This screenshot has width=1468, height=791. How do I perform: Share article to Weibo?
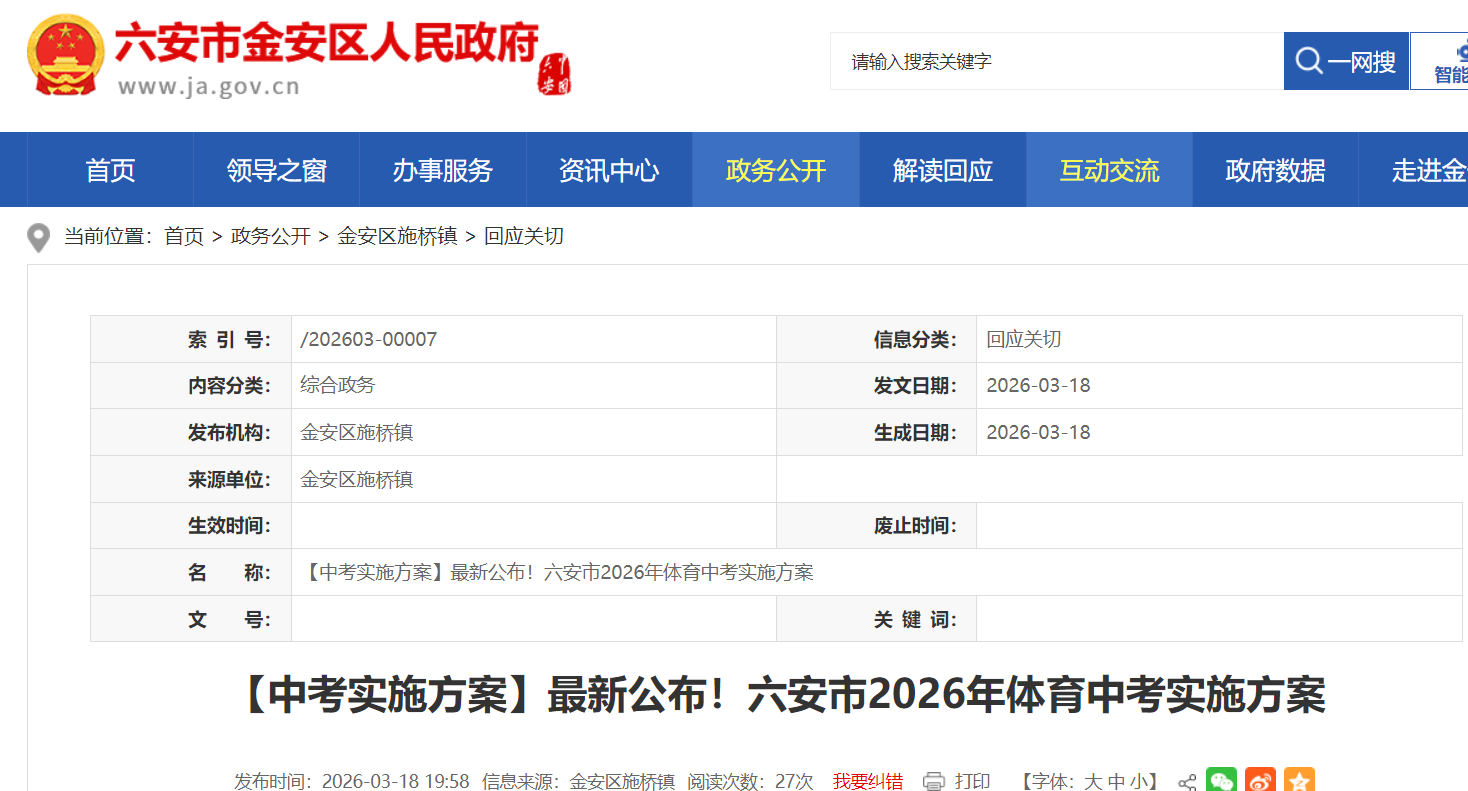point(1260,780)
